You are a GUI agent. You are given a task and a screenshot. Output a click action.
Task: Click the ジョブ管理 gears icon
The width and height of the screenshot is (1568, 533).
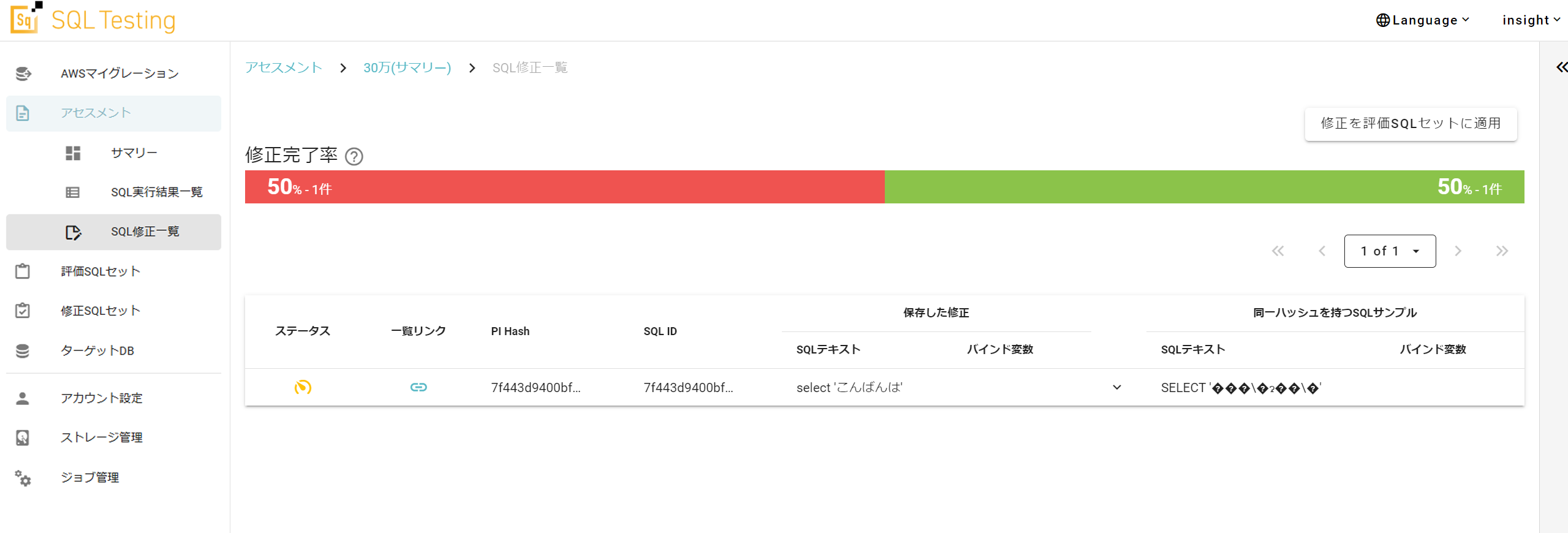pos(23,478)
